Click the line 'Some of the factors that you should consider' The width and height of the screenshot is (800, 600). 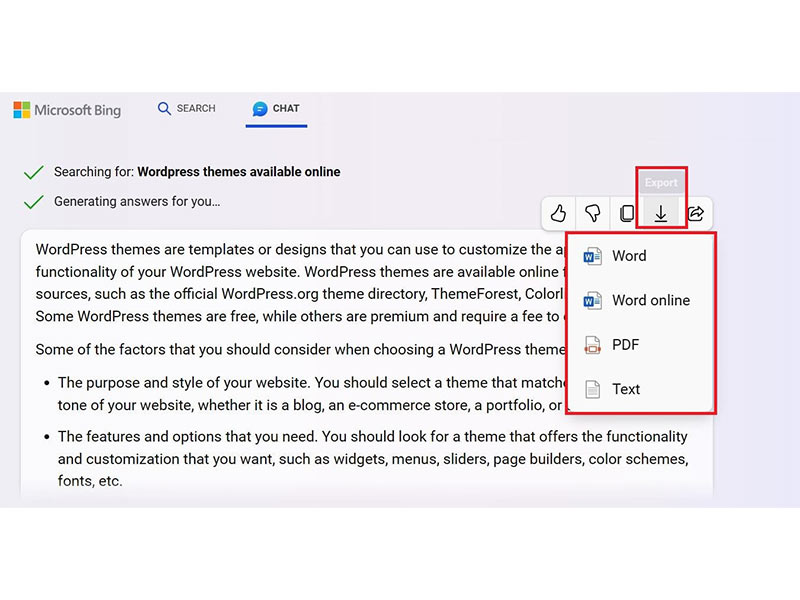pos(301,349)
